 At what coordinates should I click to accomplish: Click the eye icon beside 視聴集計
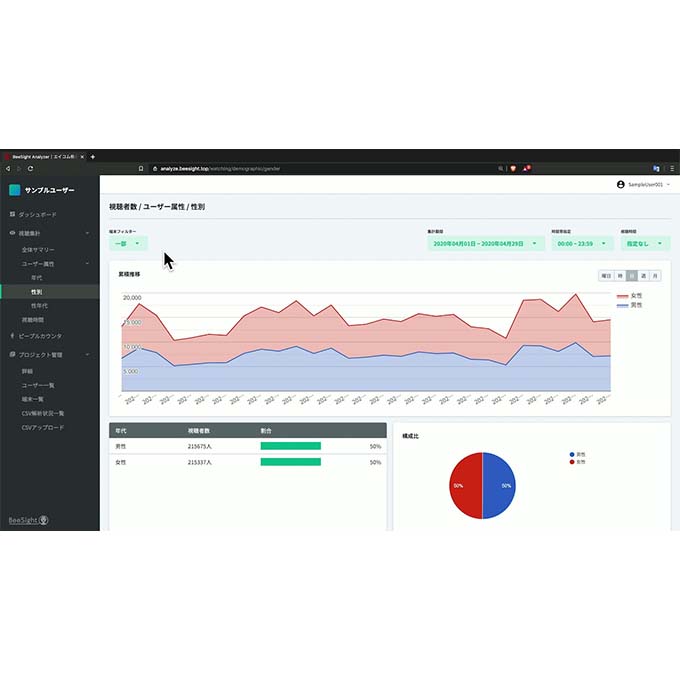click(x=12, y=233)
